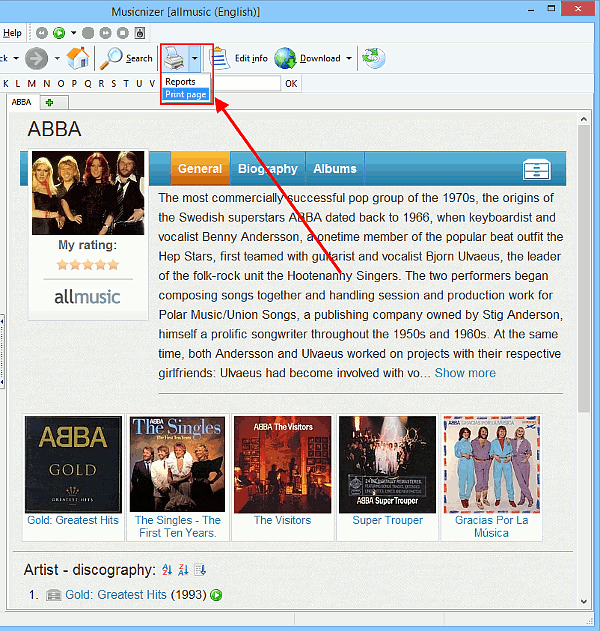This screenshot has width=600, height=631.
Task: Toggle the printer dropdown arrow
Action: 194,58
